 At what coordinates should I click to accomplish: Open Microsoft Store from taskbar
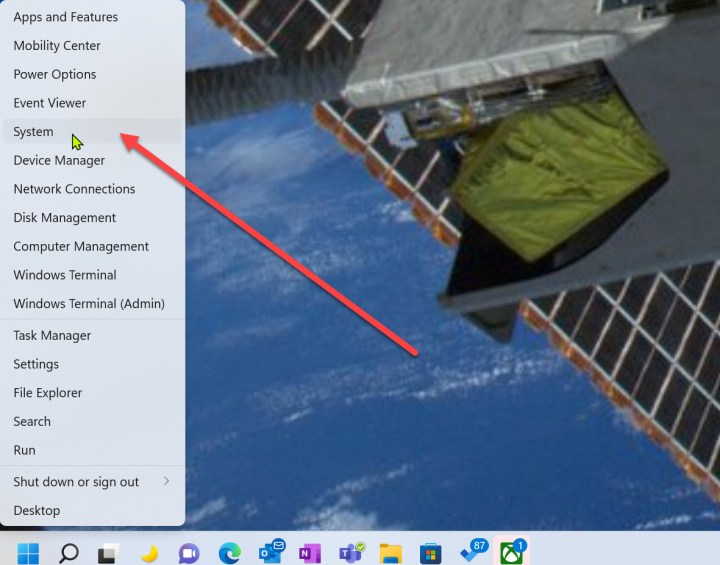[x=430, y=552]
